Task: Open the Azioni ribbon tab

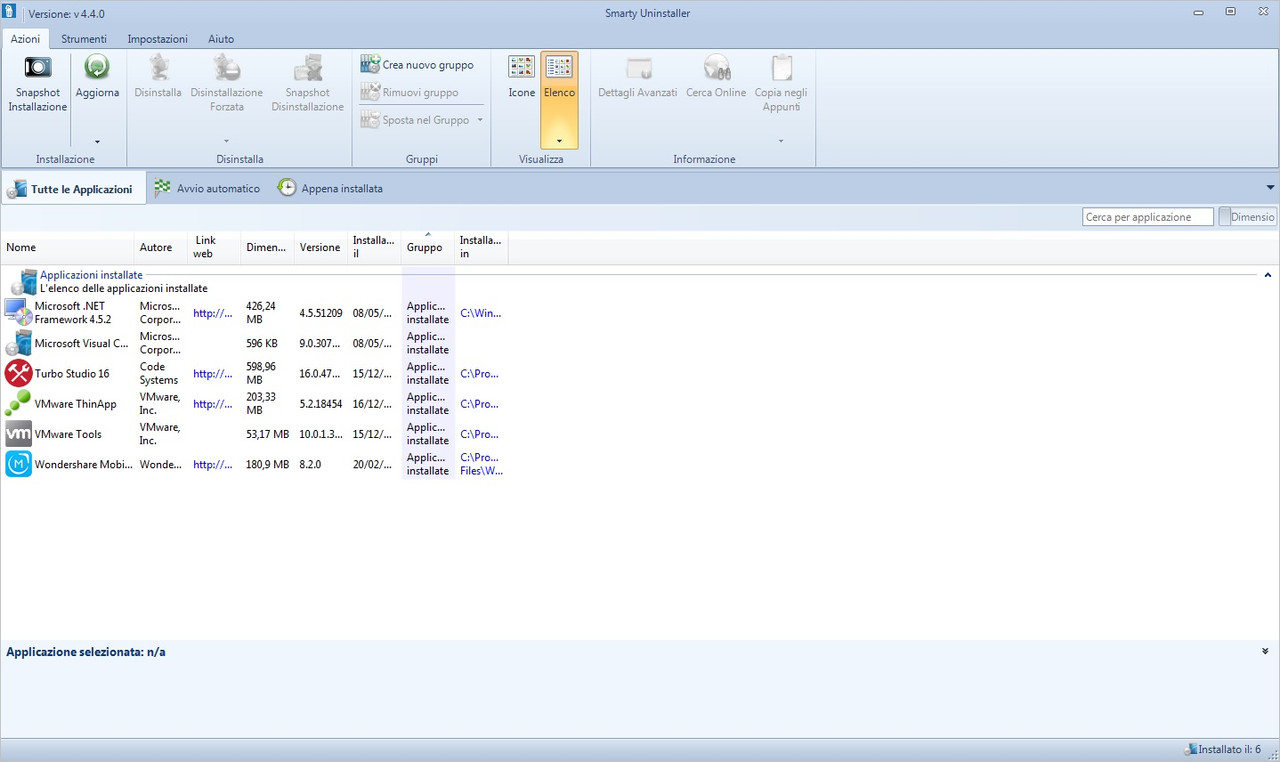Action: (x=26, y=39)
